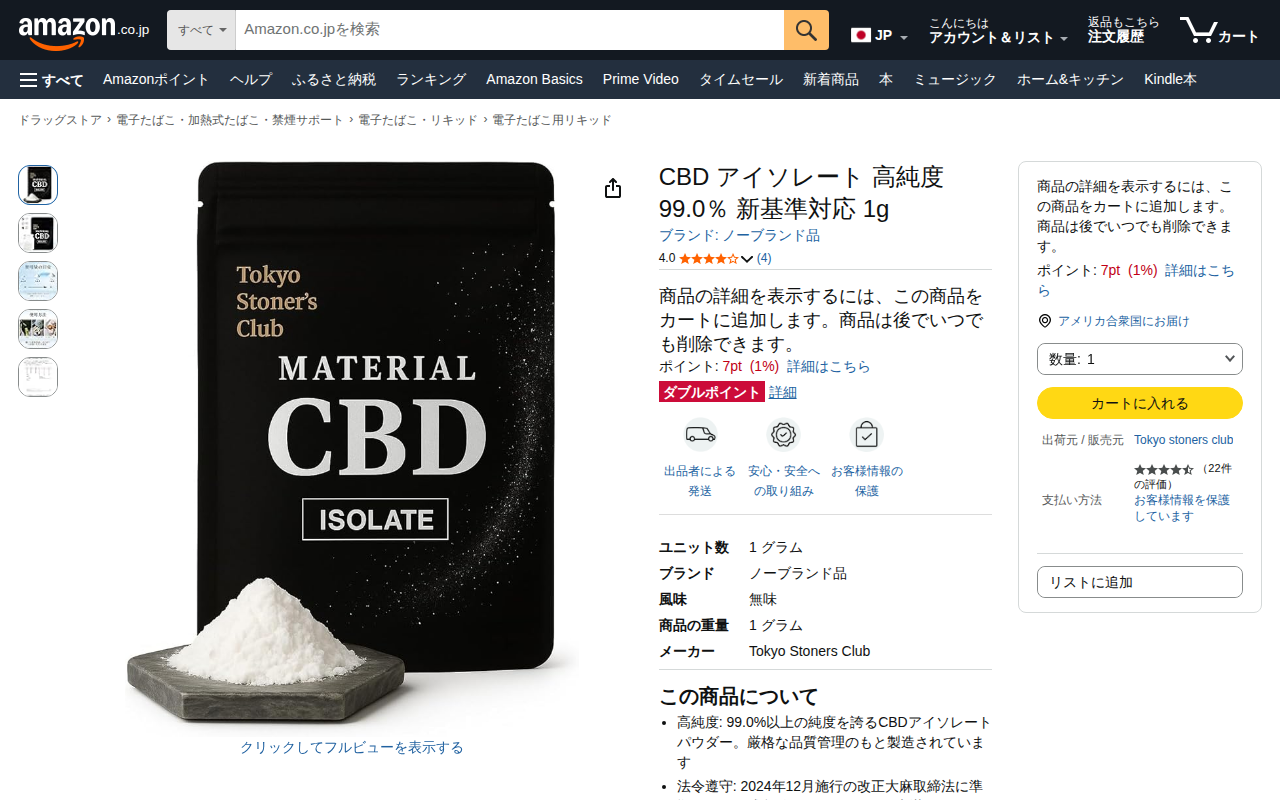The height and width of the screenshot is (800, 1280).
Task: Click the リストに追加 button
Action: [1140, 582]
